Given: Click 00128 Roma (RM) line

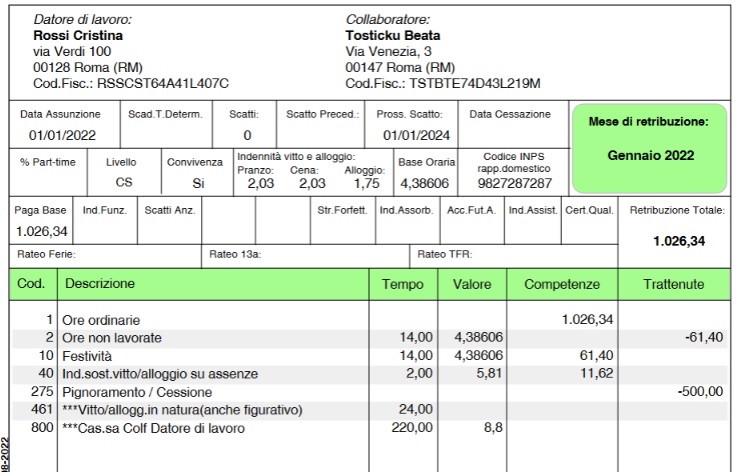Looking at the screenshot, I should [x=88, y=67].
